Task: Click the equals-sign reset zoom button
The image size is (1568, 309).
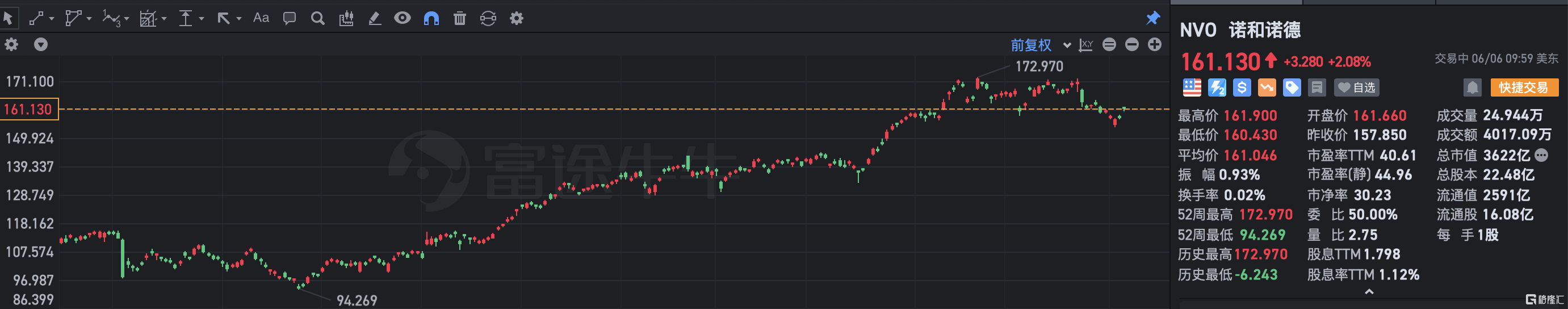Action: 1109,44
